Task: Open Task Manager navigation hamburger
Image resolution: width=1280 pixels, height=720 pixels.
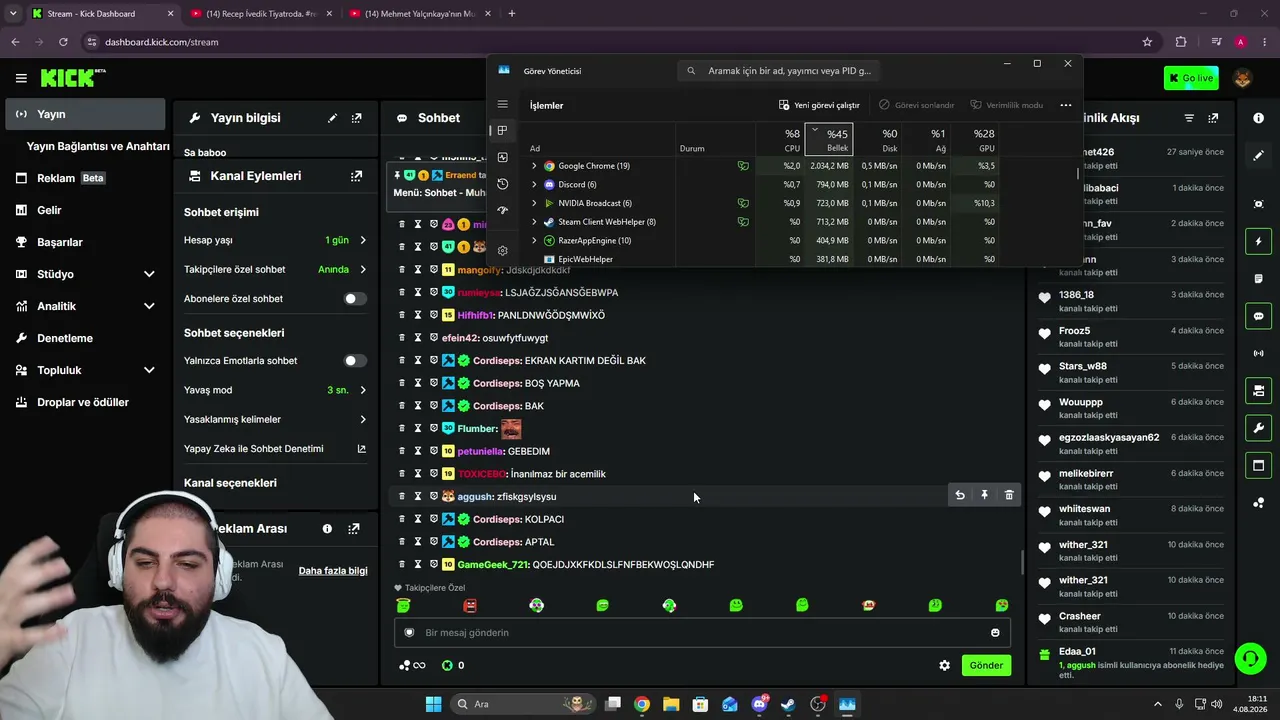Action: pos(502,104)
